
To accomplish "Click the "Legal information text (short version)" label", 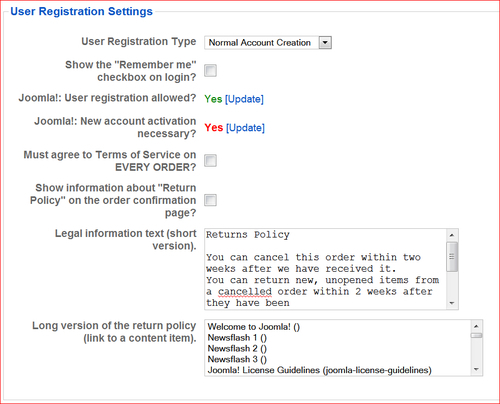I will (125, 239).
